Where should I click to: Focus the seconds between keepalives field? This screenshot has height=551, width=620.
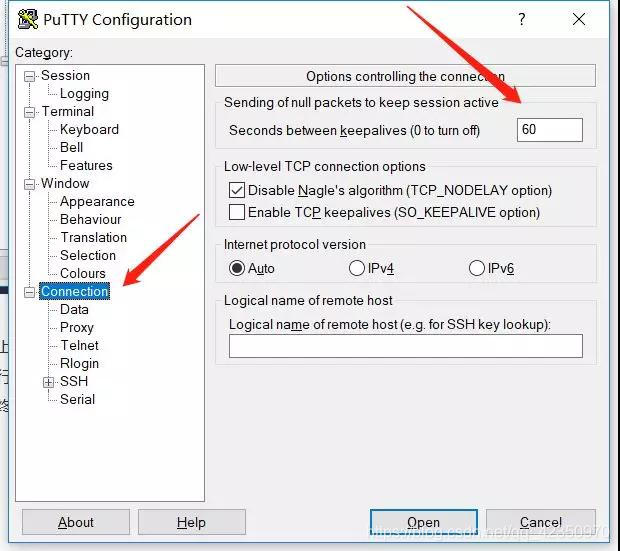coord(550,130)
